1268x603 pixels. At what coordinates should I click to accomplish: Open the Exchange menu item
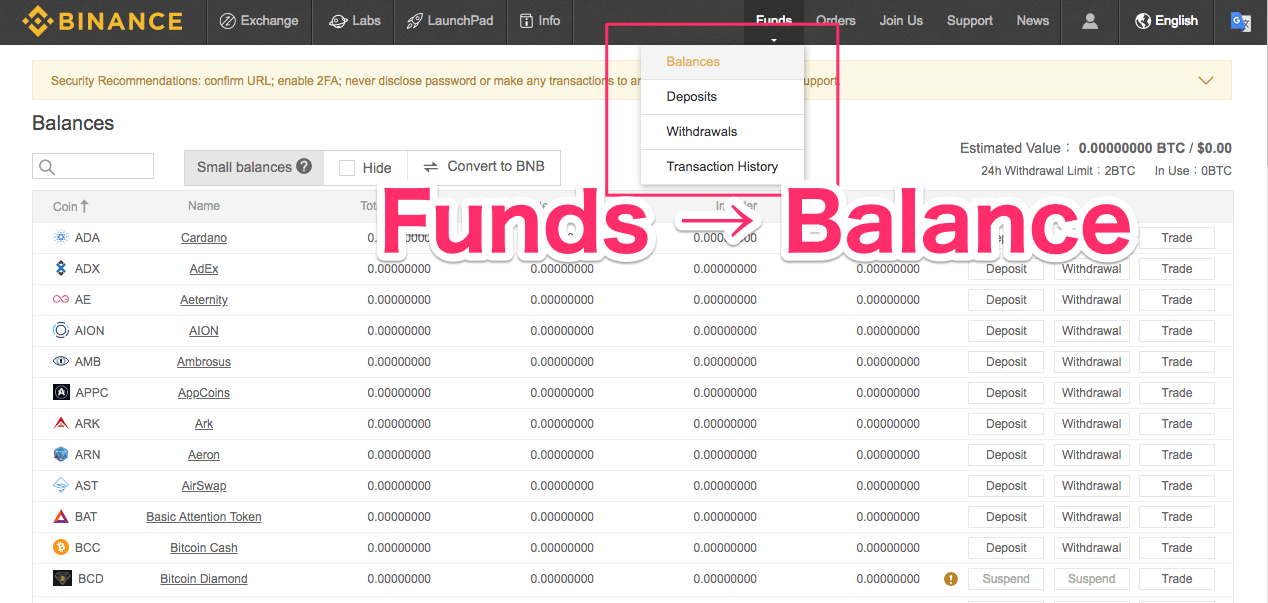259,21
